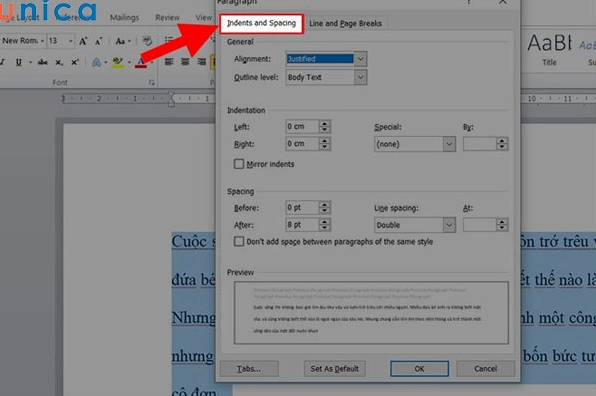Click the Set As Default button
Viewport: 596px width, 396px height.
click(334, 369)
